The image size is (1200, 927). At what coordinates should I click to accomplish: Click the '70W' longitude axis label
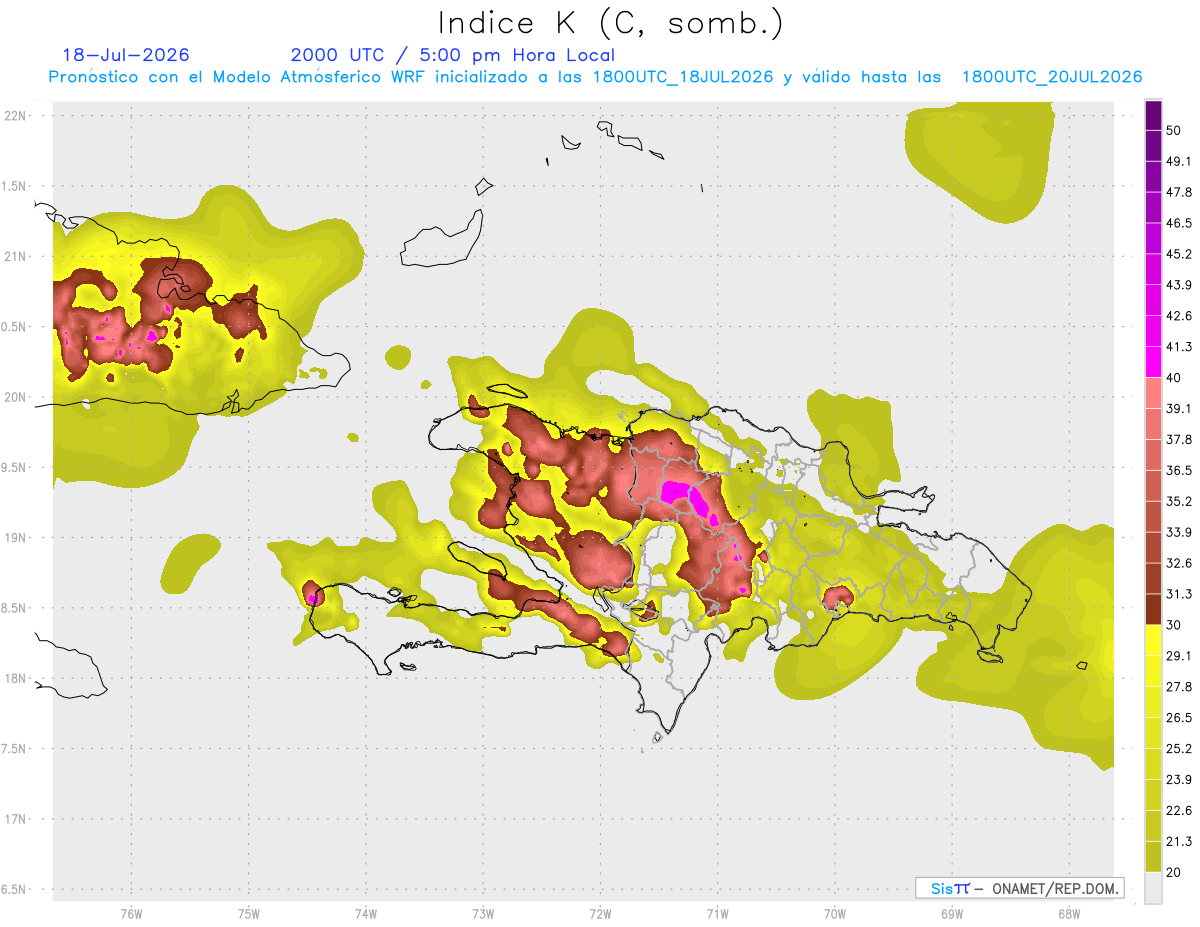pos(835,912)
